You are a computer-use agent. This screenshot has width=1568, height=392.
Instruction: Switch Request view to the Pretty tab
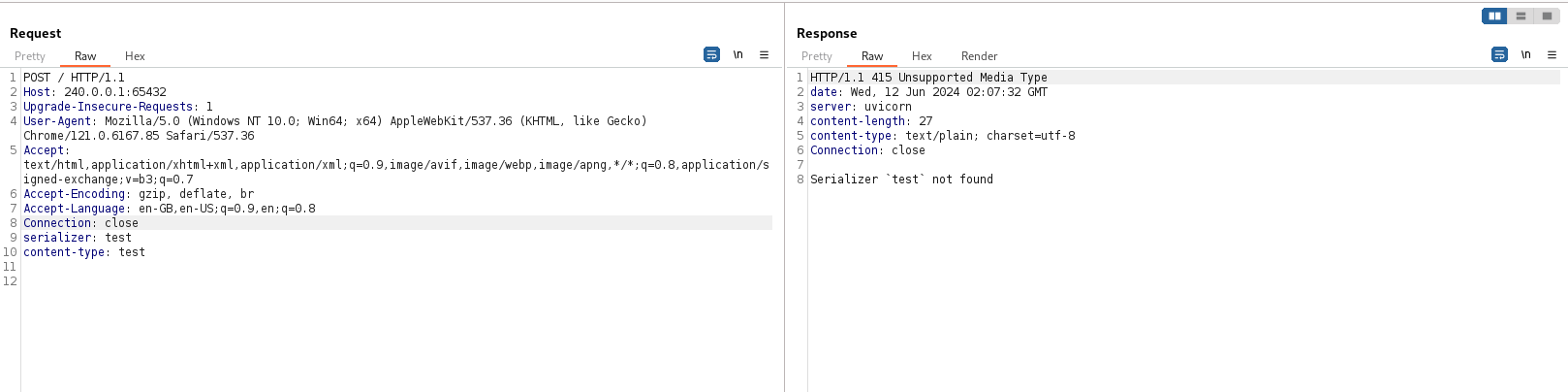[x=30, y=56]
